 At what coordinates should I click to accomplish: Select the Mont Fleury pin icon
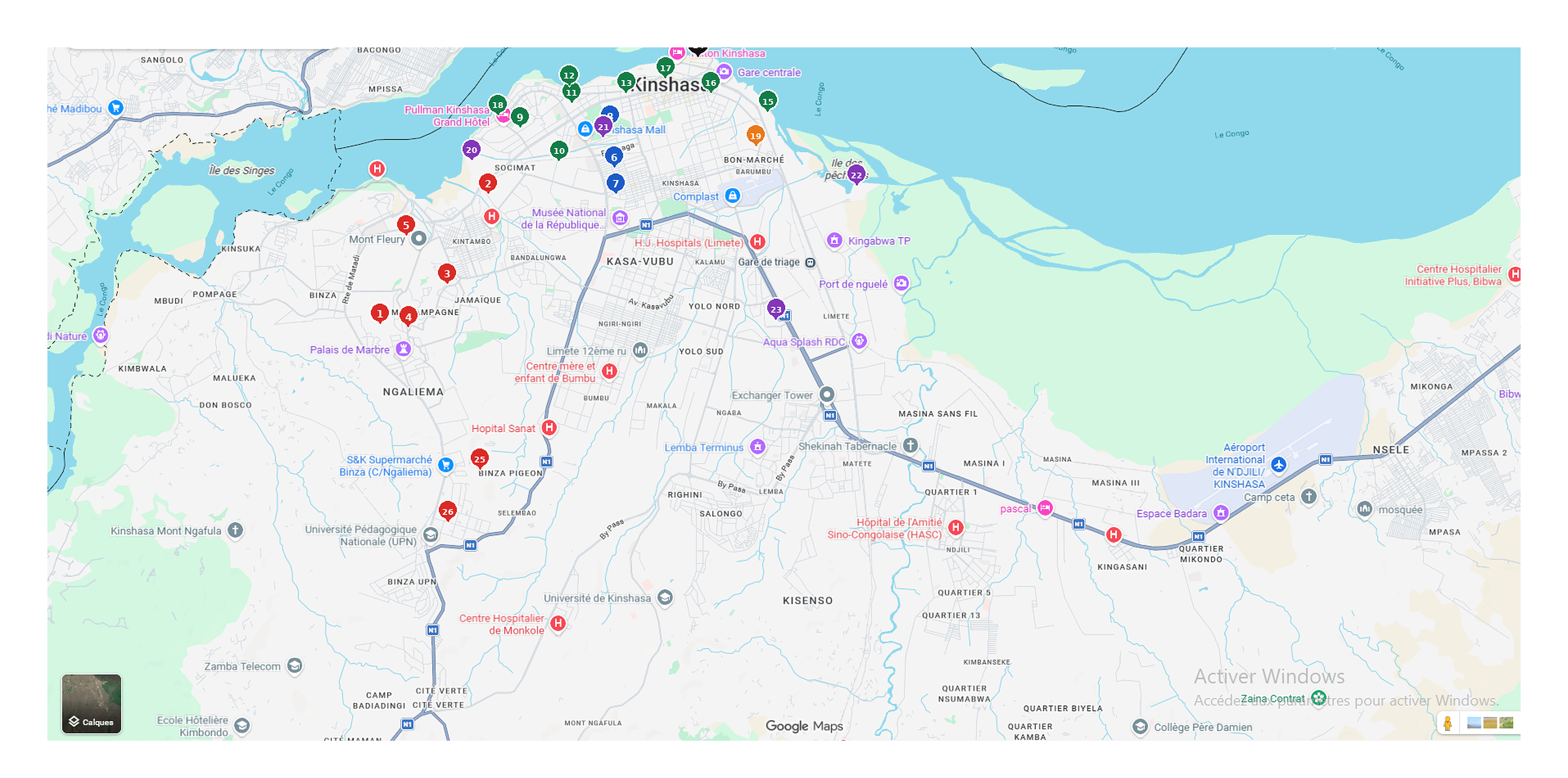coord(418,239)
